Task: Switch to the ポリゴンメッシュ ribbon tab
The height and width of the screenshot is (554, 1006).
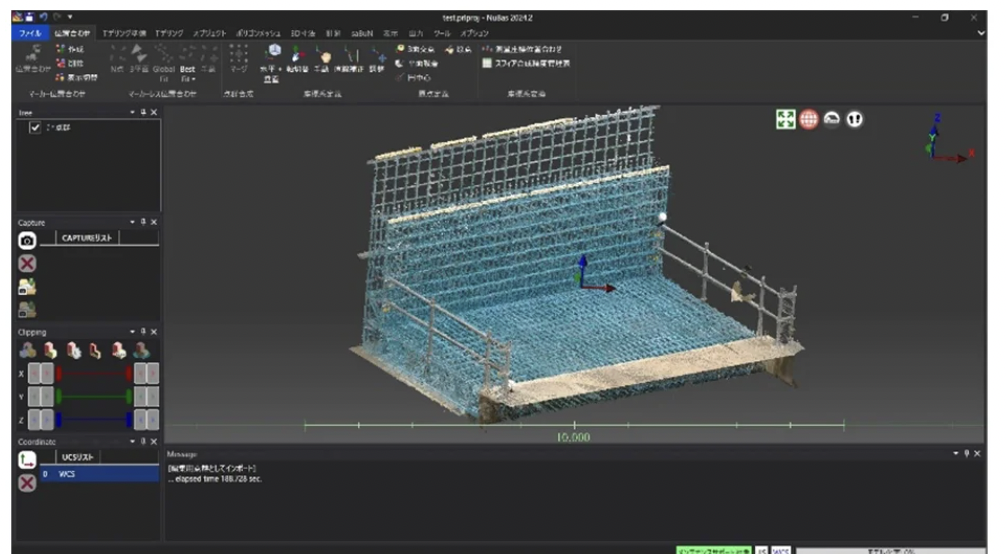Action: 258,33
